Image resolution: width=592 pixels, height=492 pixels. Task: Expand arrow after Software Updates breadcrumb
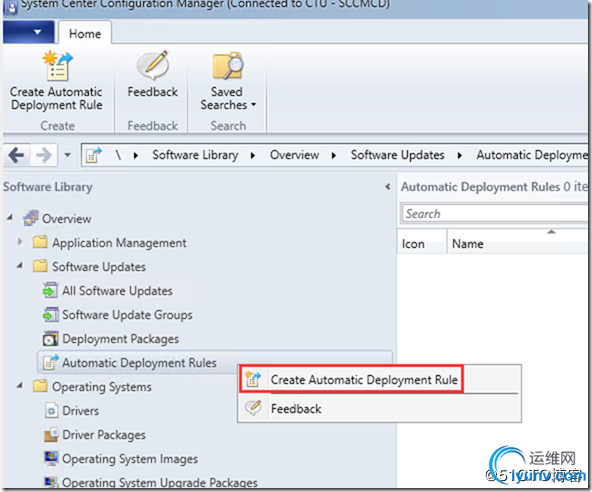(459, 155)
